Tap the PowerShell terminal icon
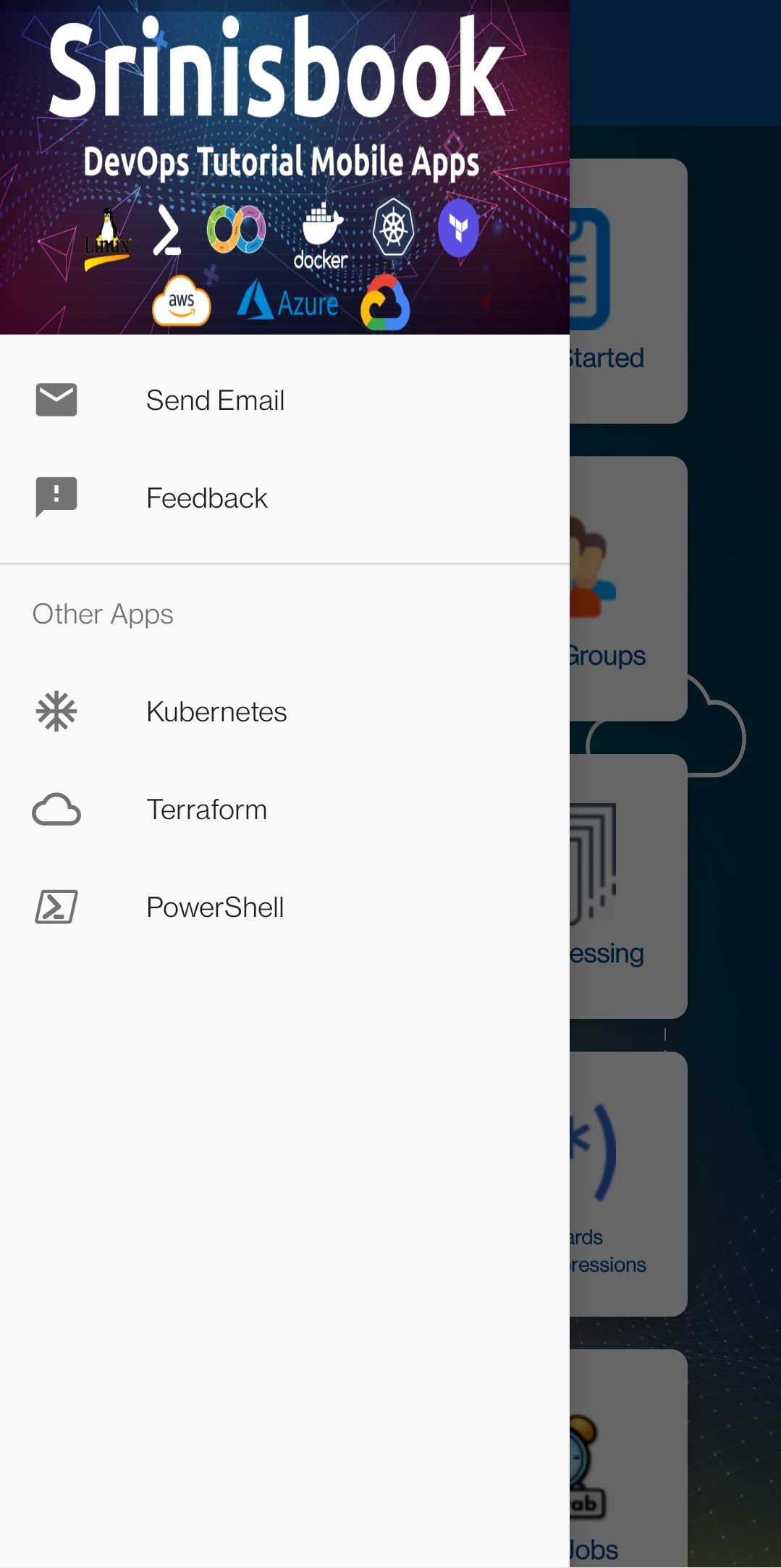The image size is (781, 1568). [x=56, y=907]
